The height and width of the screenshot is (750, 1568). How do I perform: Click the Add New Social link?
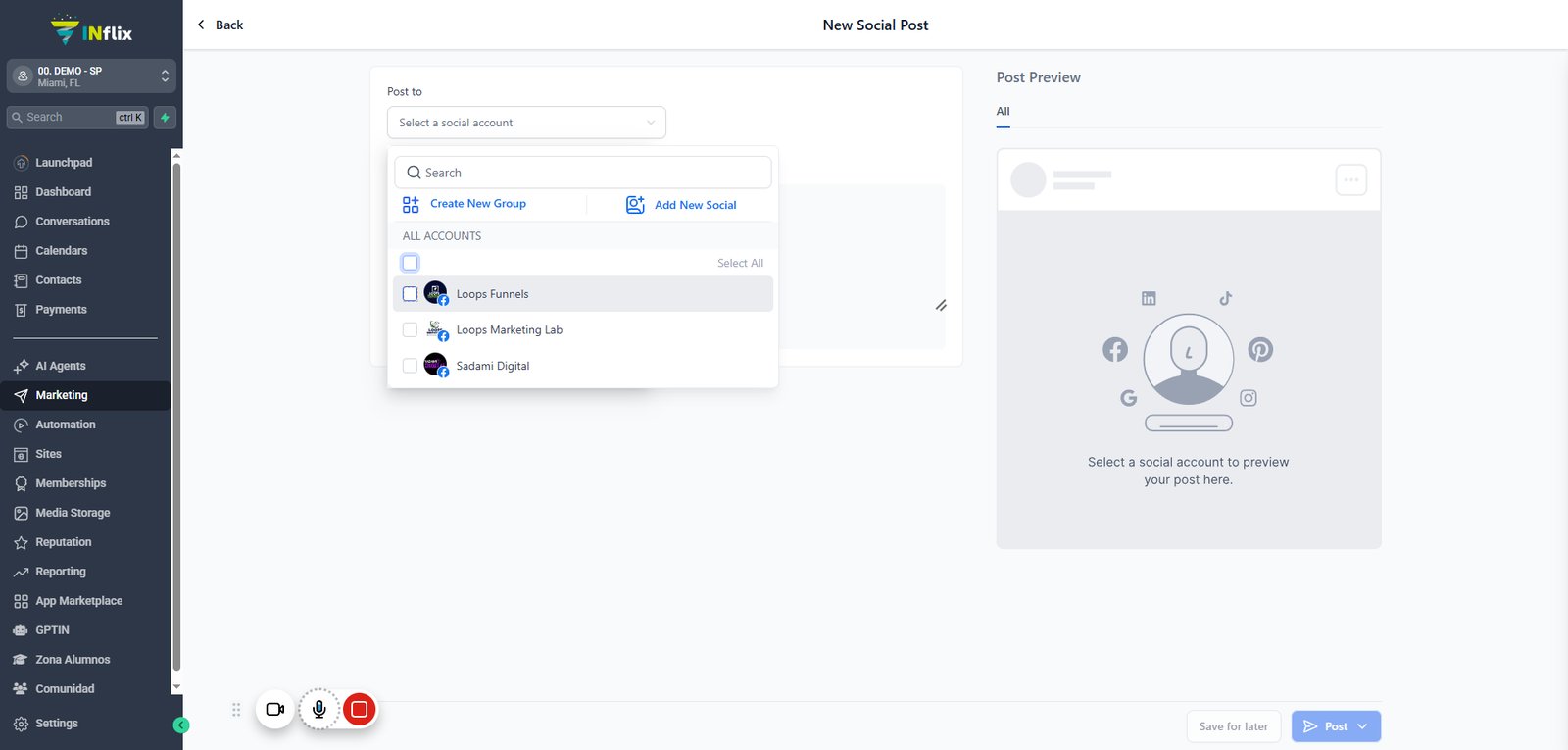tap(696, 205)
